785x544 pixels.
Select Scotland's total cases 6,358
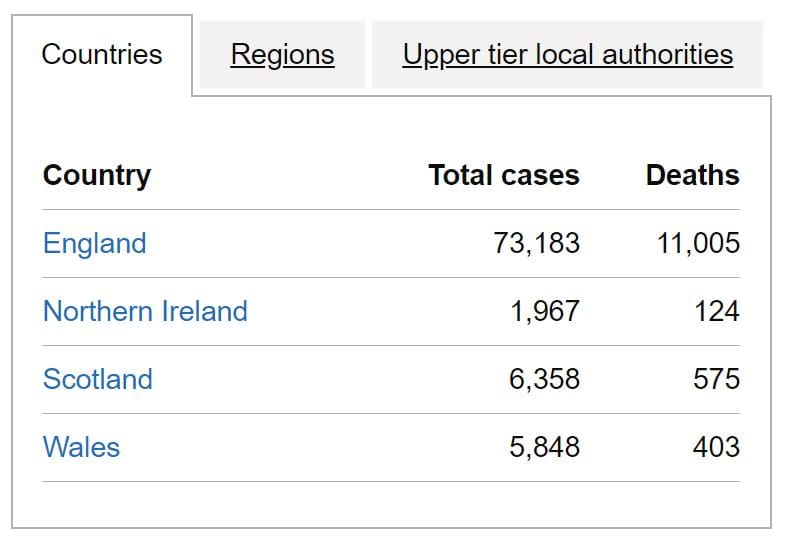[x=544, y=379]
